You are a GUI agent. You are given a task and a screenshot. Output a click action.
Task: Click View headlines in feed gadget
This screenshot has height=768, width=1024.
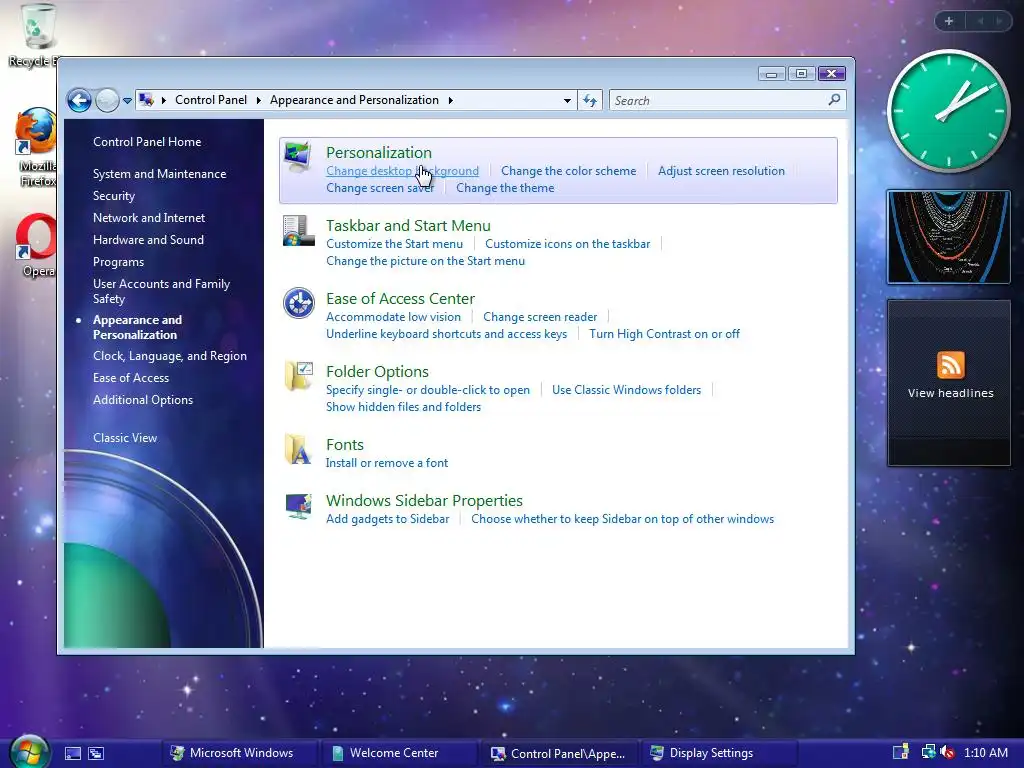(950, 393)
